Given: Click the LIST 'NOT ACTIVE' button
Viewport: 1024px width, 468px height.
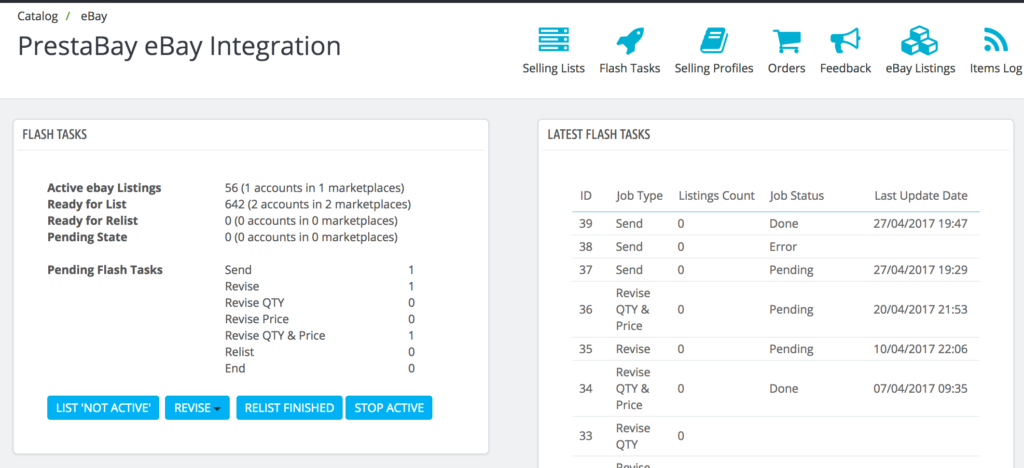Looking at the screenshot, I should (x=103, y=408).
